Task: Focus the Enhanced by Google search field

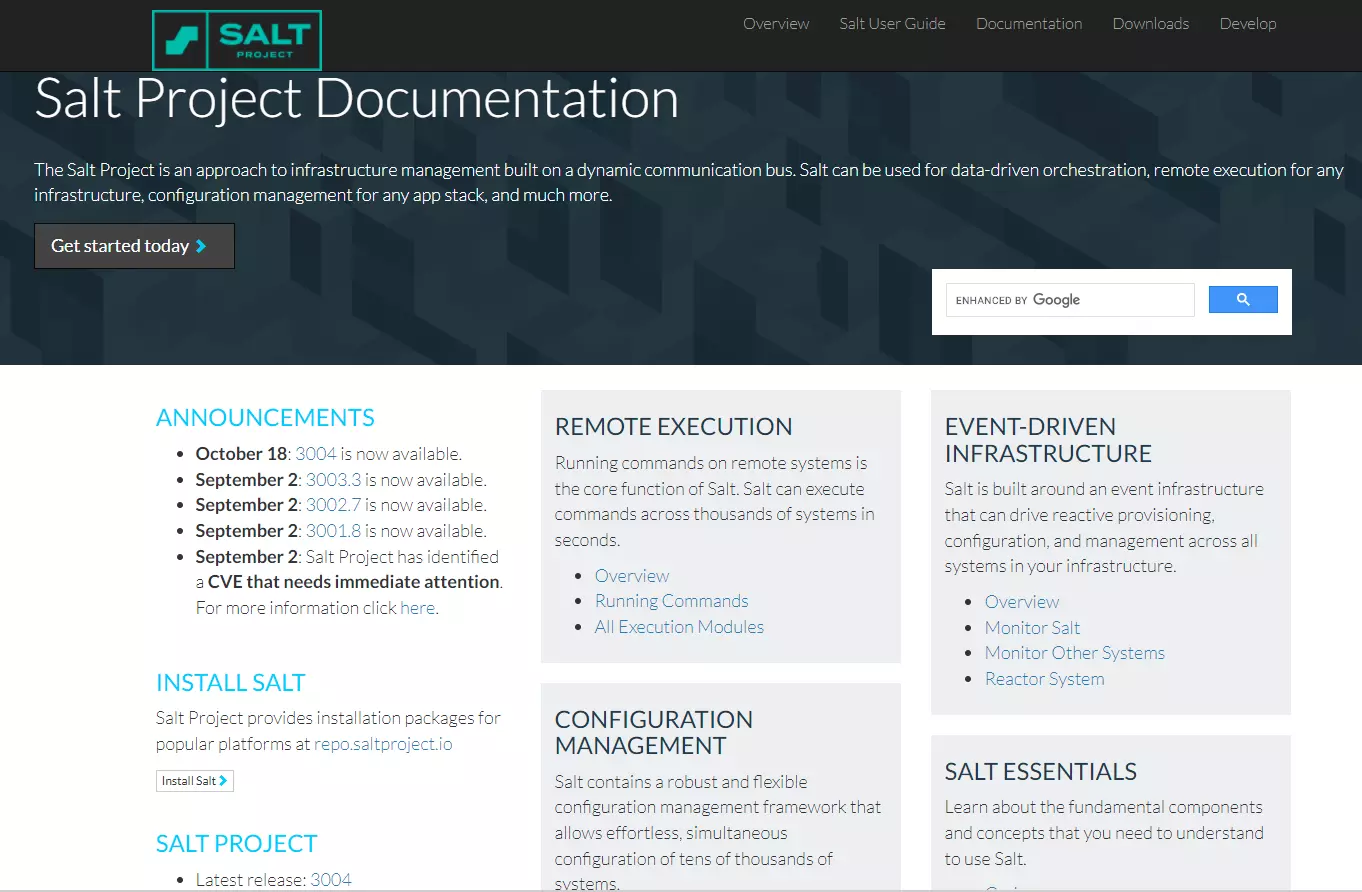Action: click(x=1070, y=300)
